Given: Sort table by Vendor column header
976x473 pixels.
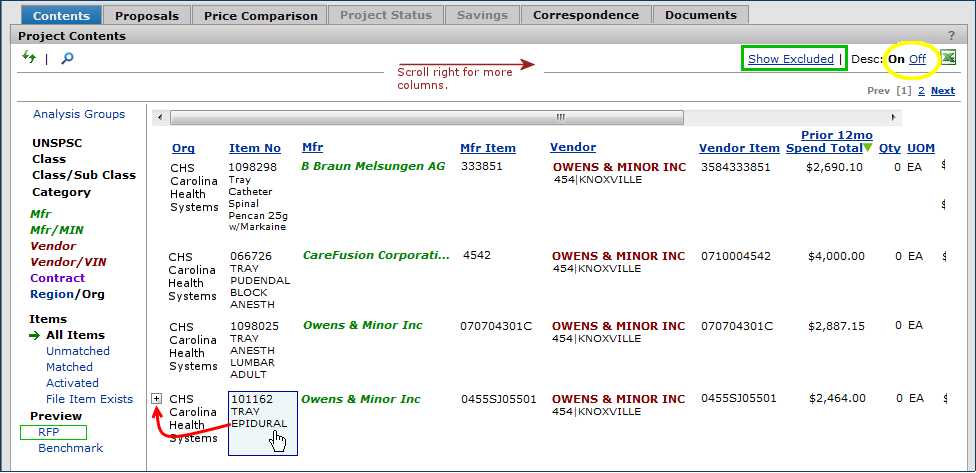Looking at the screenshot, I should pyautogui.click(x=572, y=148).
